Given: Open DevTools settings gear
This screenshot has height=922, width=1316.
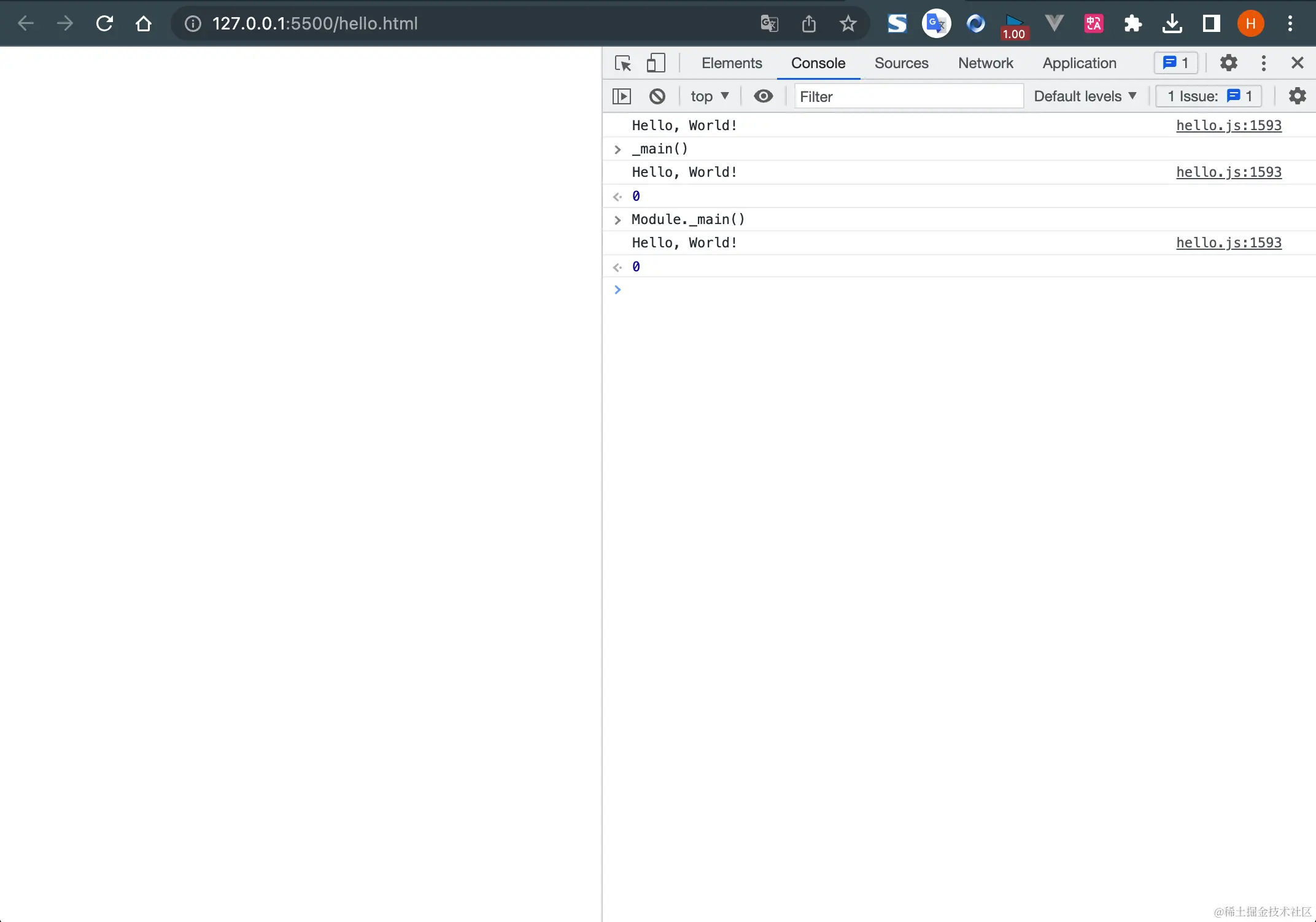Looking at the screenshot, I should pyautogui.click(x=1228, y=63).
